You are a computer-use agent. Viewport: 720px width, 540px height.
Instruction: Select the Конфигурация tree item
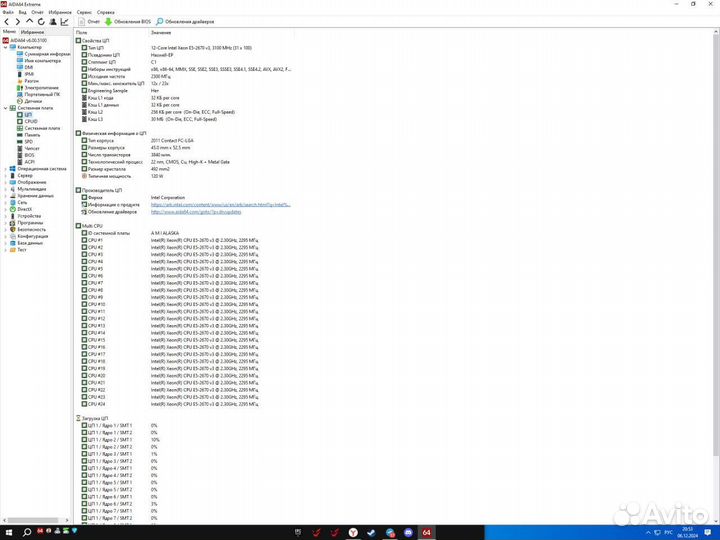point(29,236)
